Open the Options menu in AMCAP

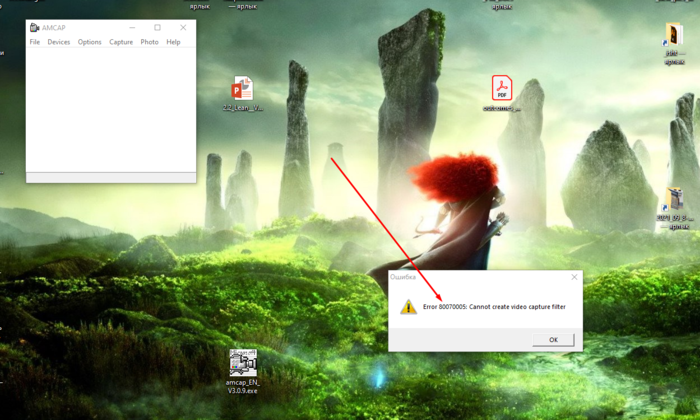(x=89, y=42)
